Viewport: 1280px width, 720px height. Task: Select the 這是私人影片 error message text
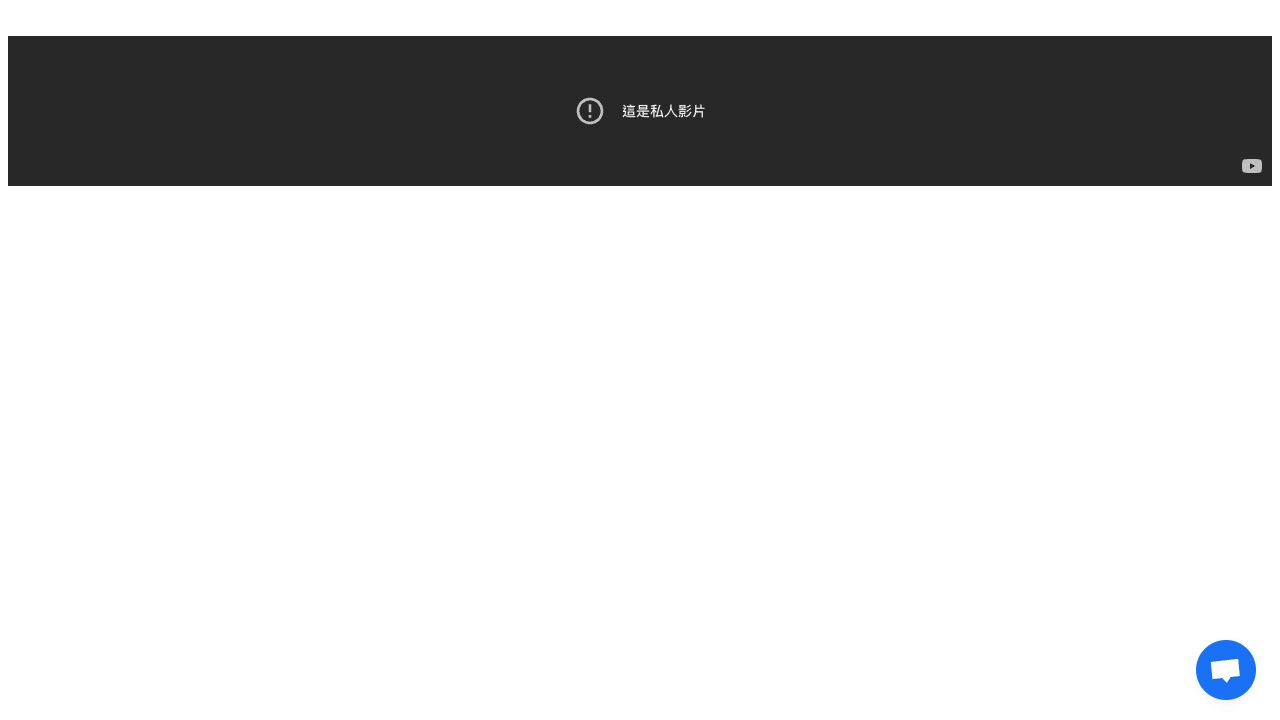coord(664,111)
